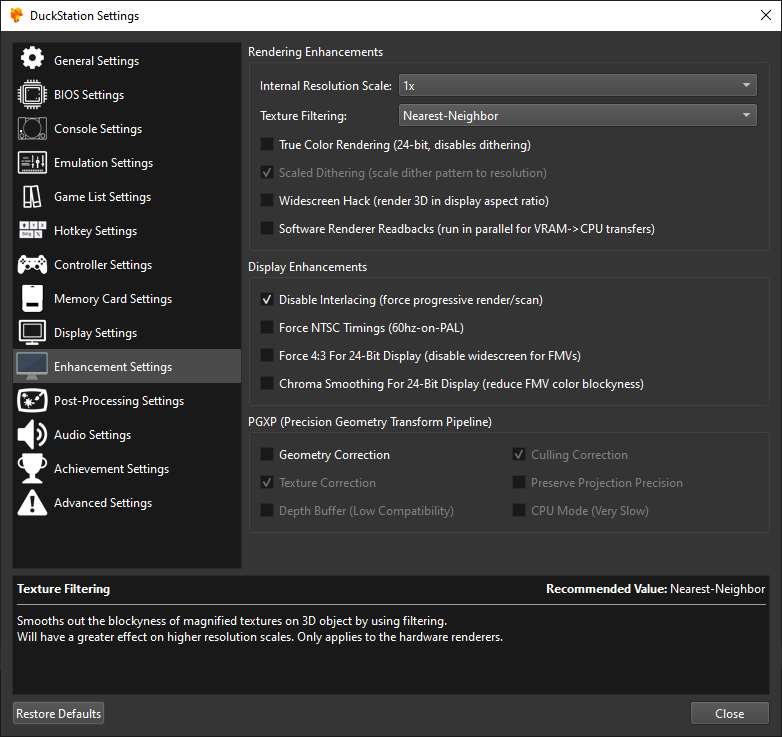Viewport: 782px width, 737px height.
Task: Go to Display Settings page
Action: click(x=127, y=332)
